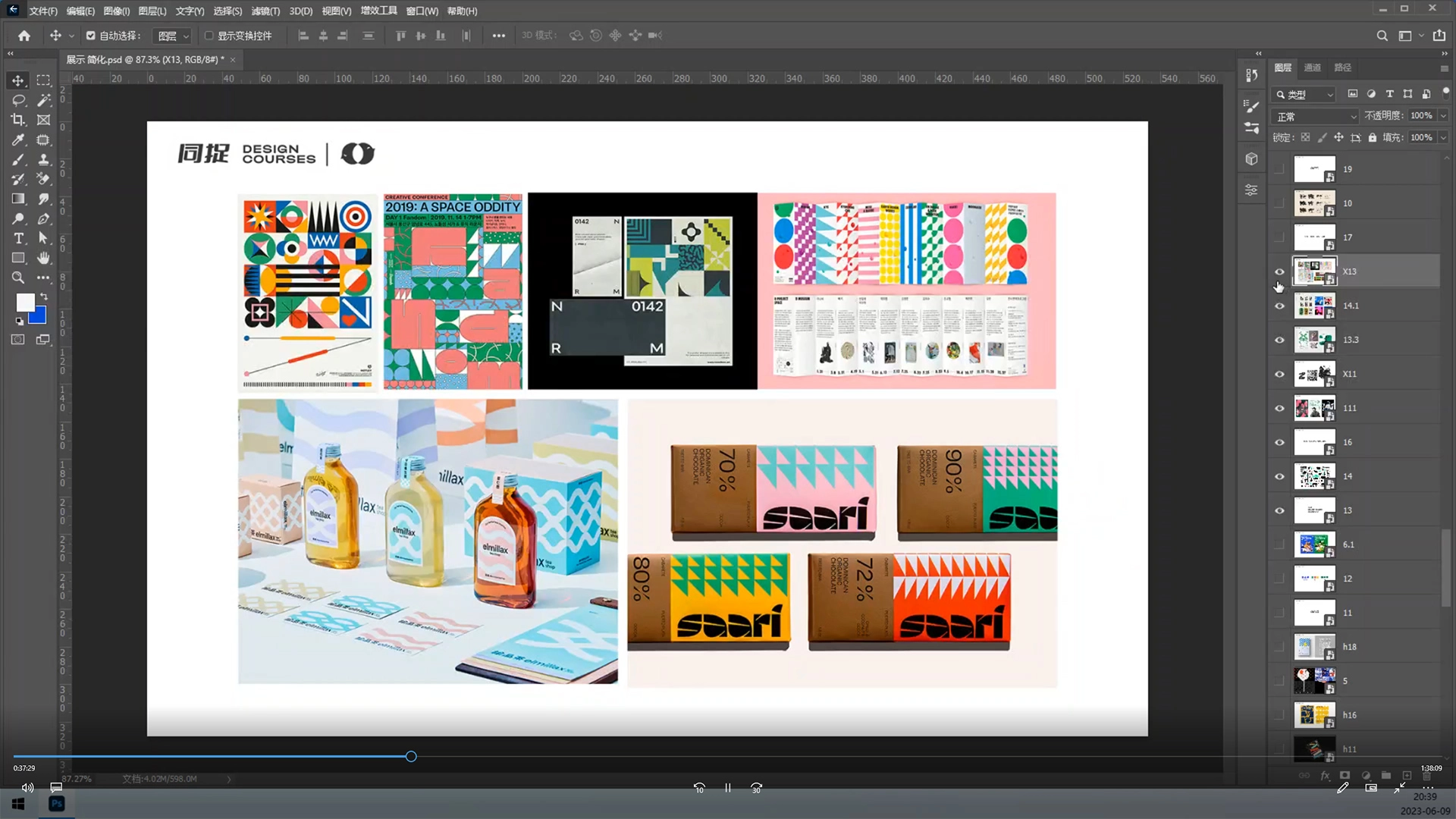Select the Eyedropper tool
Viewport: 1456px width, 819px height.
click(x=18, y=140)
